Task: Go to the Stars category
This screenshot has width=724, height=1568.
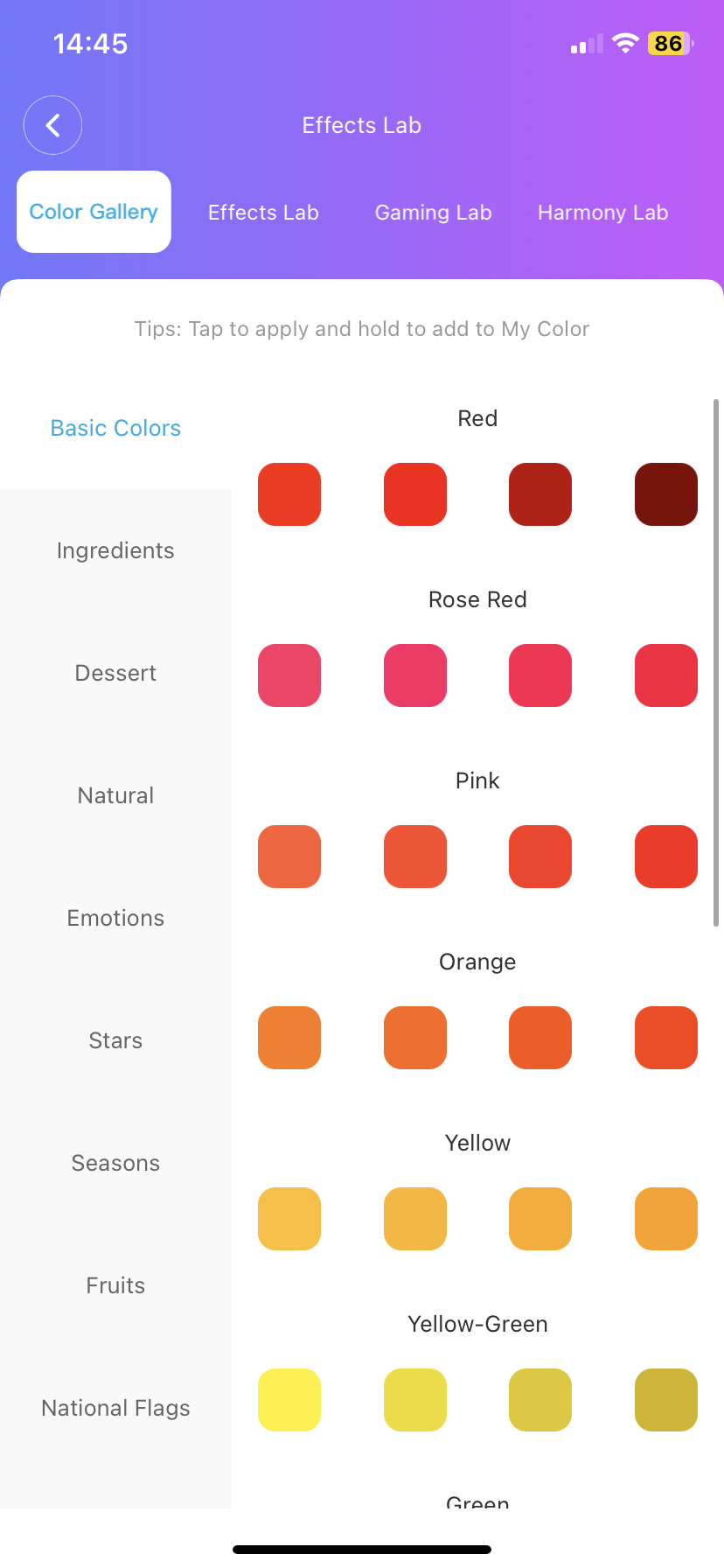Action: click(115, 1040)
